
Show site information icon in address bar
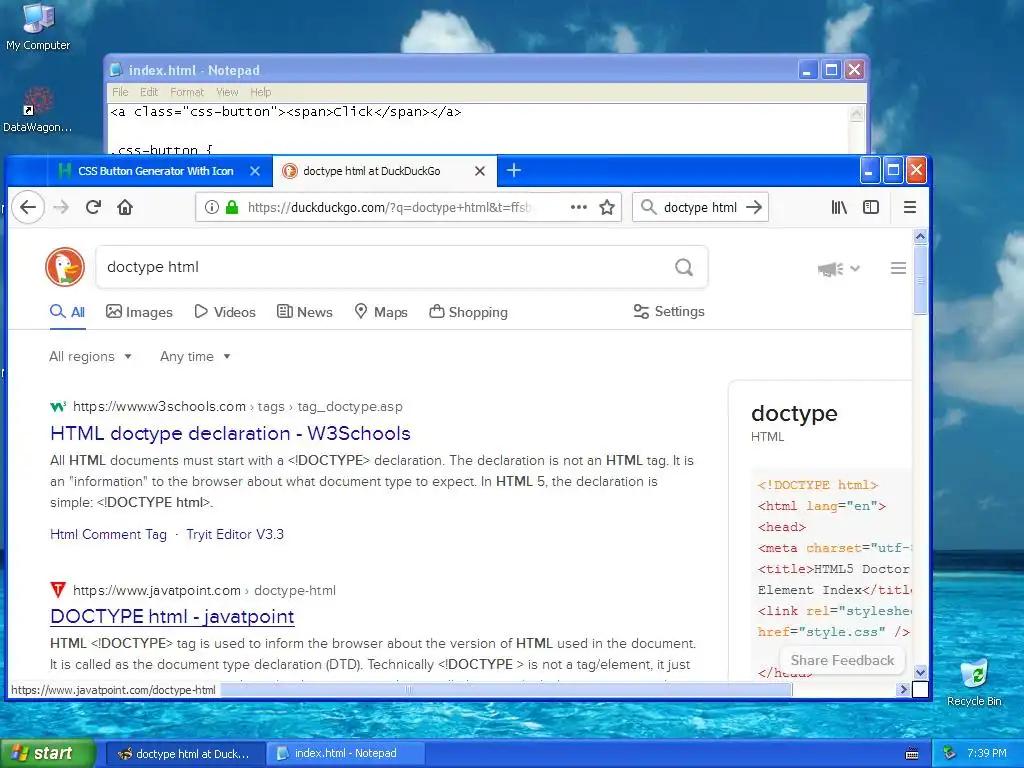coord(212,208)
